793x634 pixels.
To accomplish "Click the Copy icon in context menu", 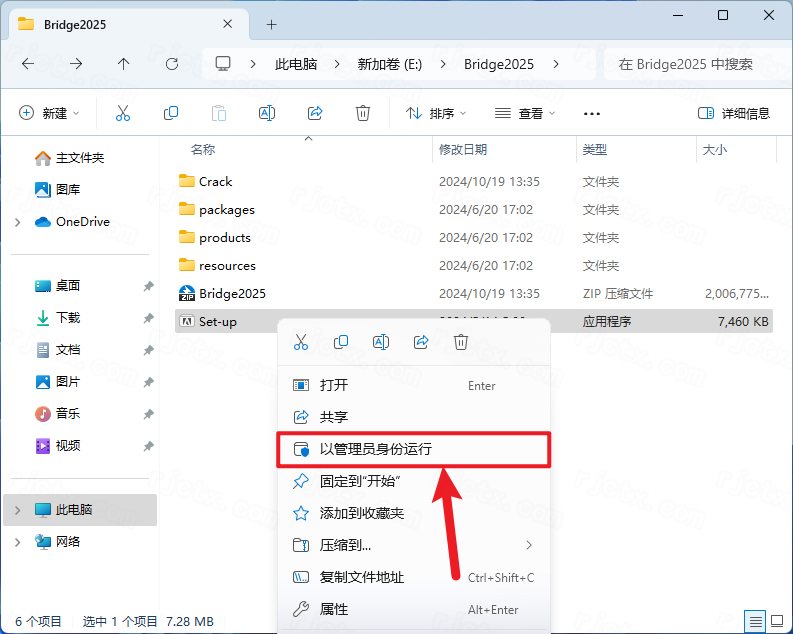I will point(341,342).
